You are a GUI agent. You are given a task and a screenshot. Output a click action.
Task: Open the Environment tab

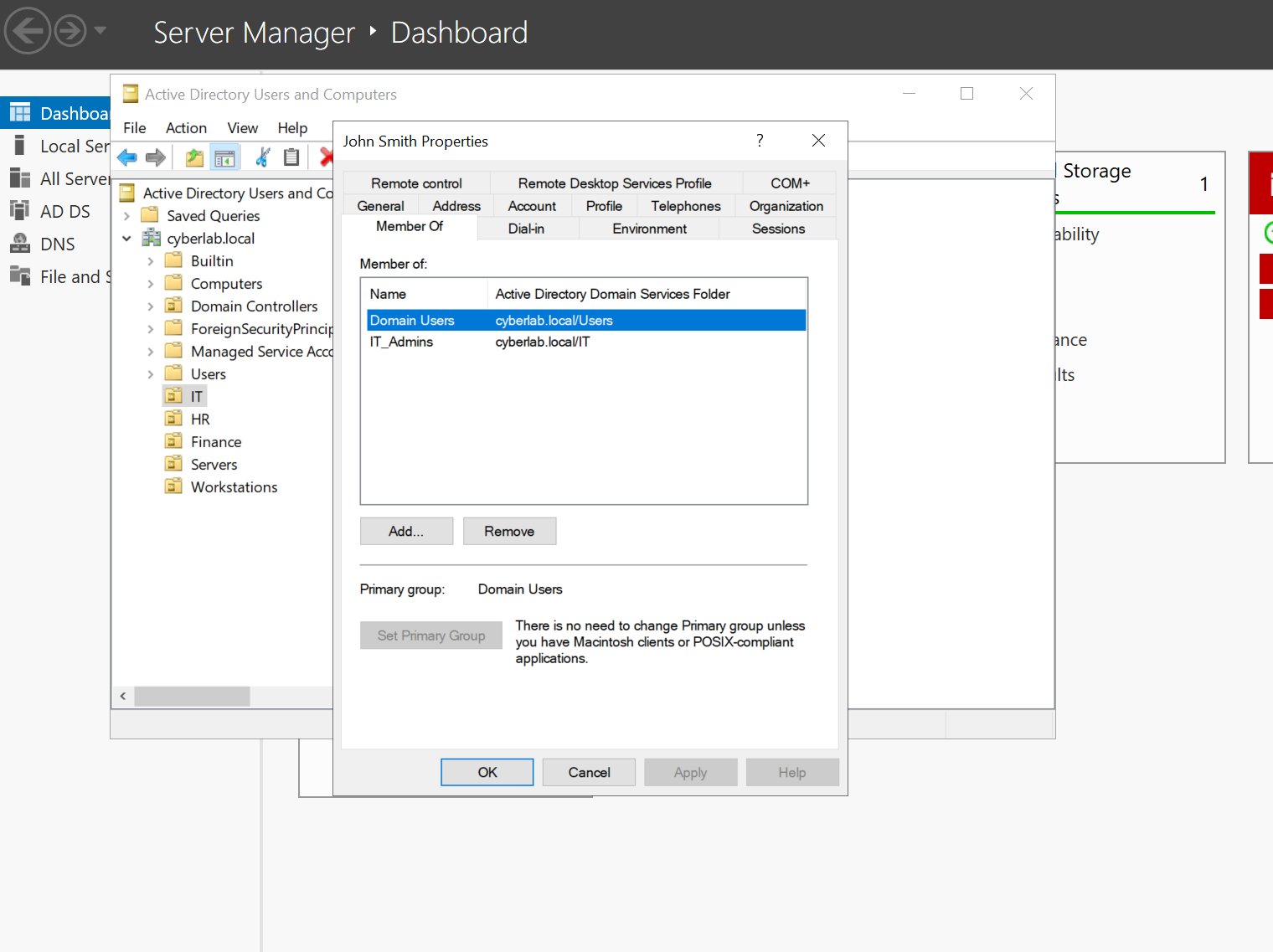pyautogui.click(x=649, y=229)
